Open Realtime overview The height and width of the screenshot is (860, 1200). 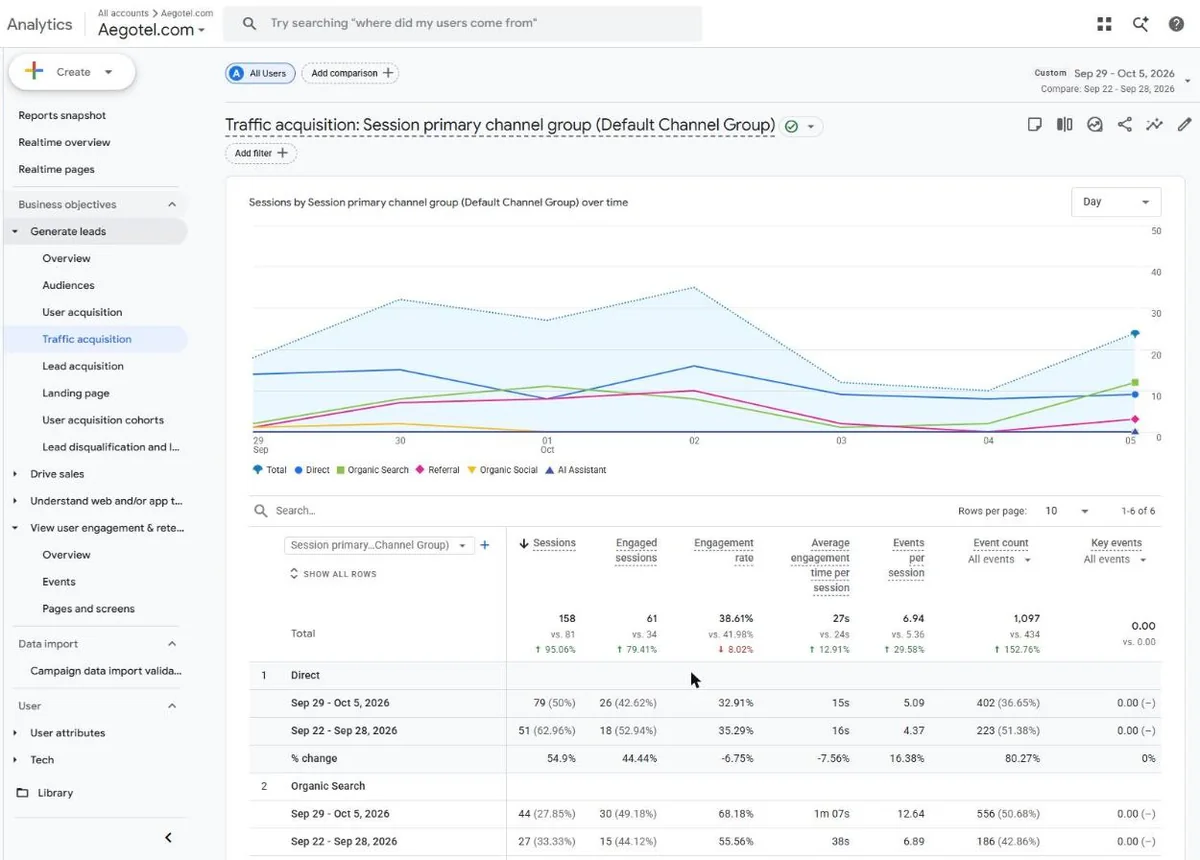(64, 142)
